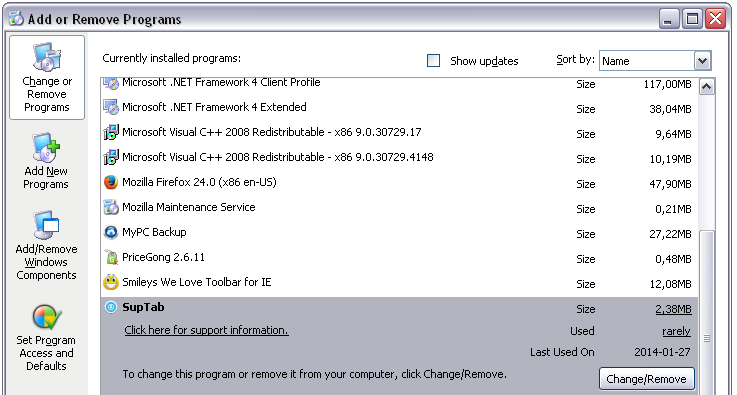This screenshot has height=395, width=737.
Task: Select Smileys We Love Toolbar smiley icon
Action: (x=111, y=282)
